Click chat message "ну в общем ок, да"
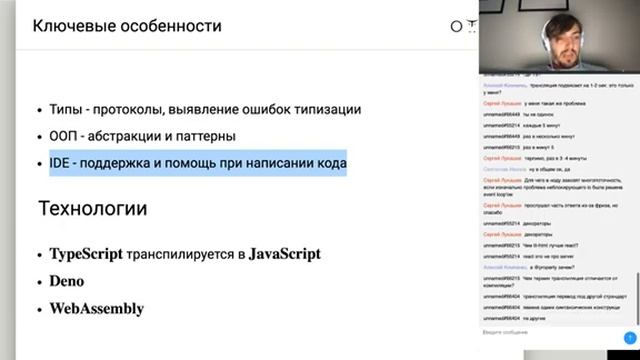 point(550,169)
